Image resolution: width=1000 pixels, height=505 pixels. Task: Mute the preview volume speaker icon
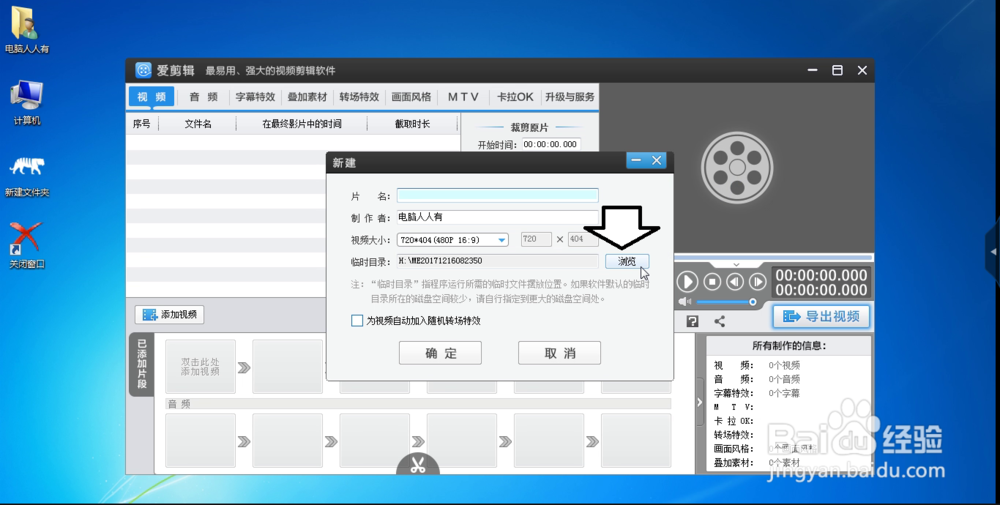coord(685,302)
